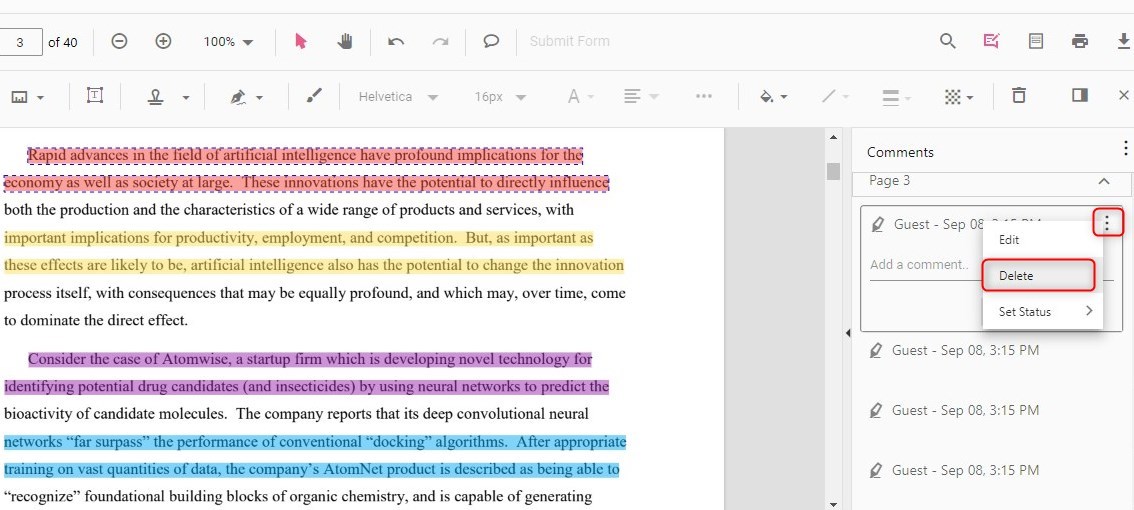Click the page number input field
1134x510 pixels.
tap(21, 42)
